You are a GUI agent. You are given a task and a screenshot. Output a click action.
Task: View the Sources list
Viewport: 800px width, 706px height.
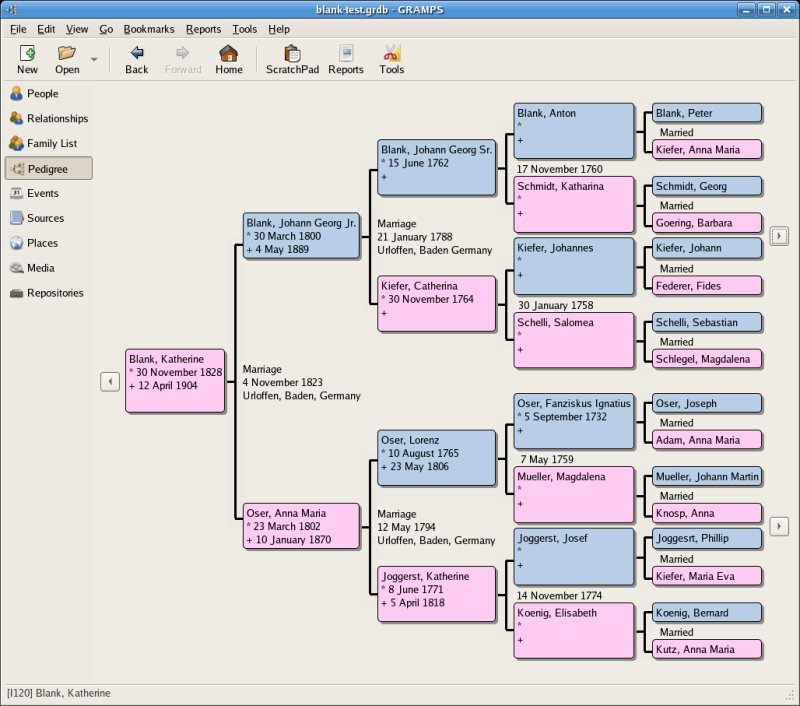pos(40,218)
